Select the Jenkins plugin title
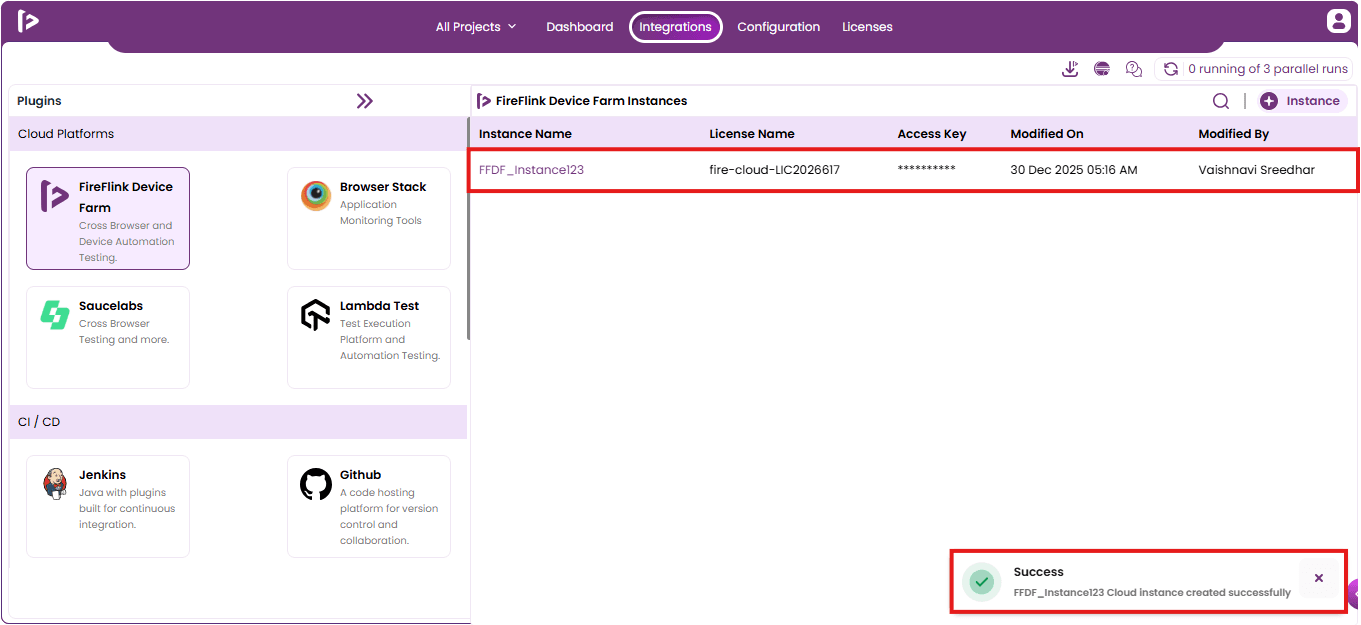The image size is (1361, 625). coord(103,475)
